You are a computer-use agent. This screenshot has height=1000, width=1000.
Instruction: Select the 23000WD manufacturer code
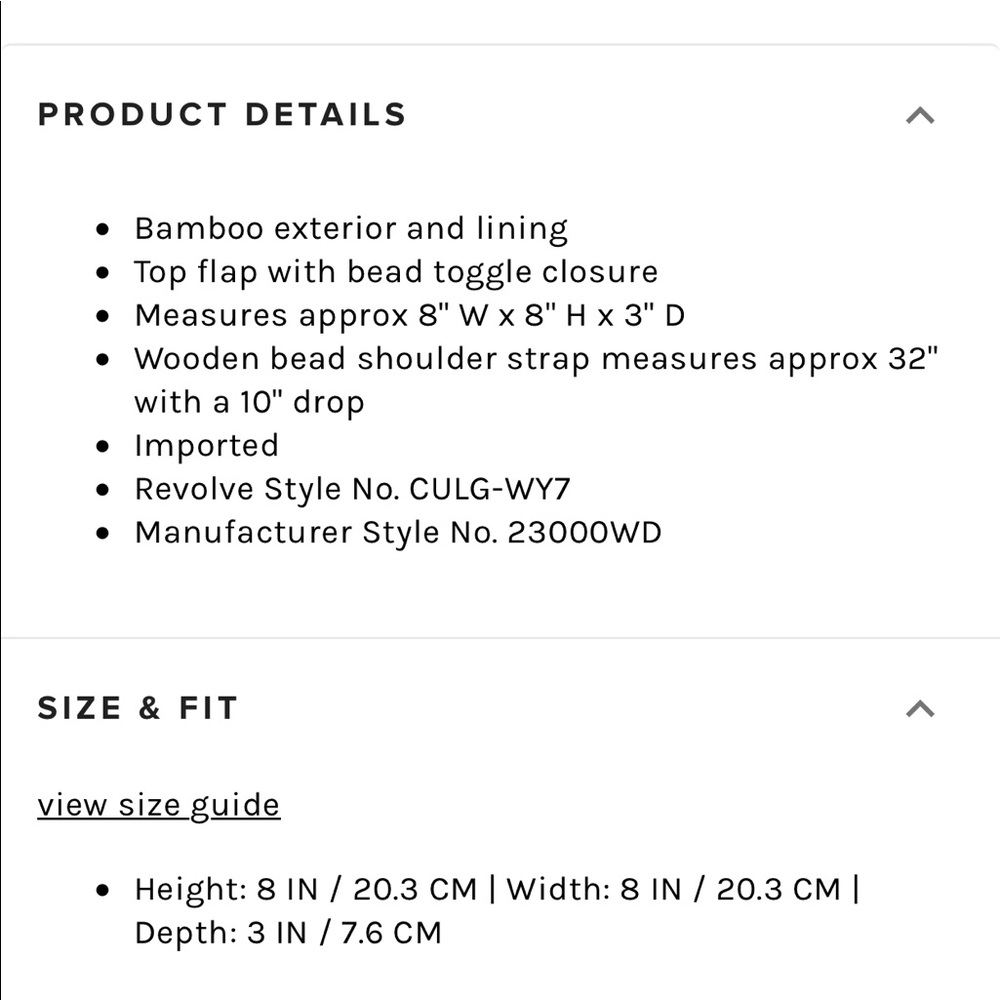click(x=584, y=532)
